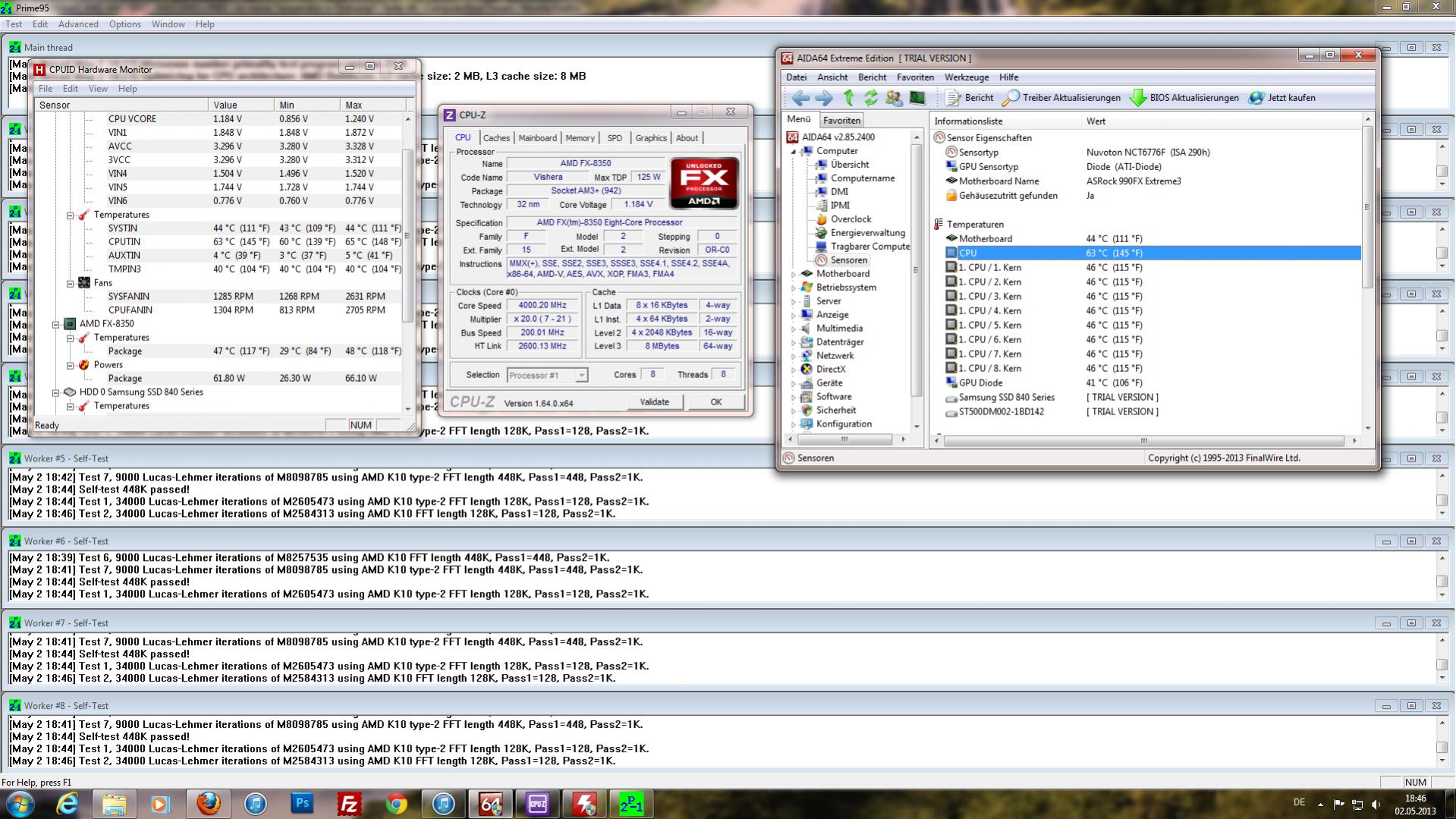
Task: Open Photoshop from the taskbar
Action: 302,804
